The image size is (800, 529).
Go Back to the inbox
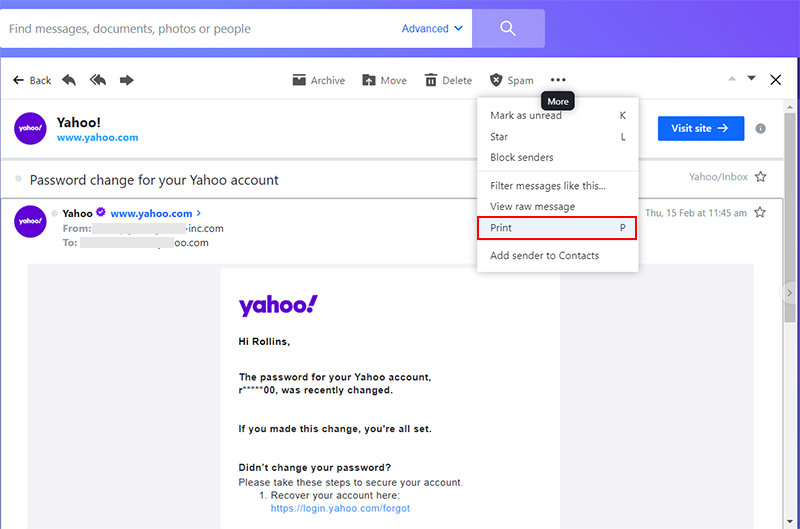coord(32,80)
